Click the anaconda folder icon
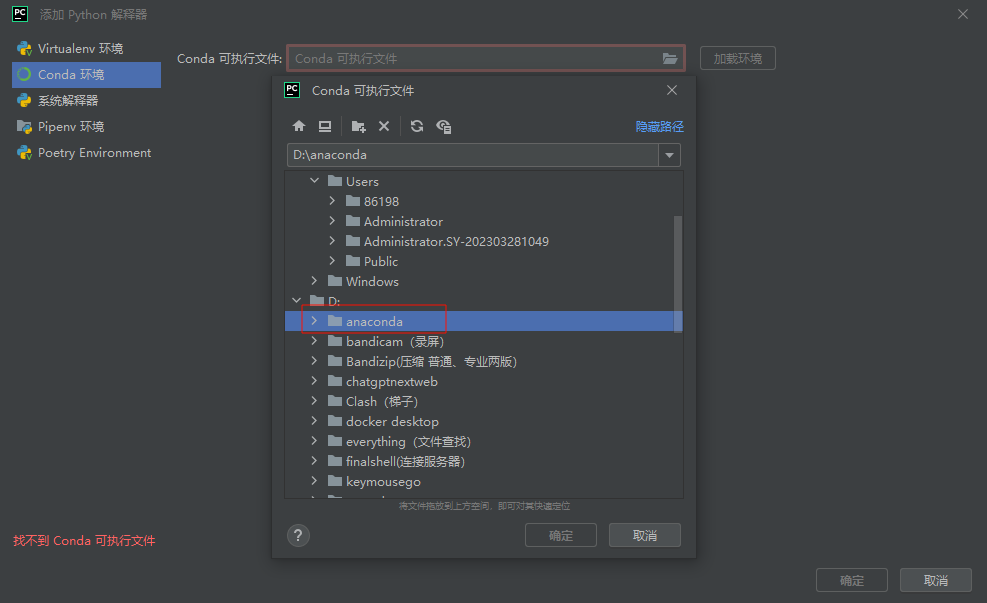 [335, 321]
